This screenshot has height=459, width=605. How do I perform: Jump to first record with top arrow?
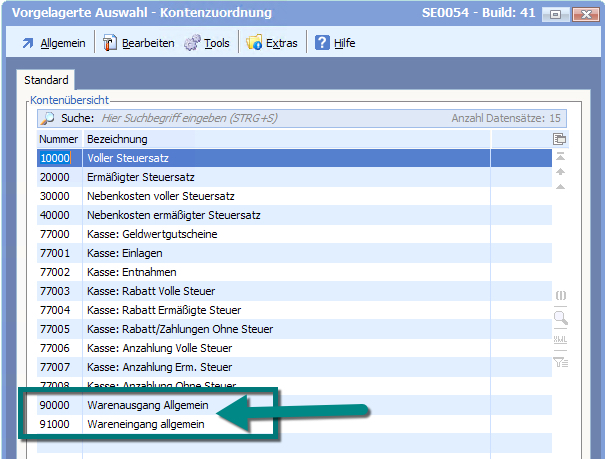[x=560, y=157]
